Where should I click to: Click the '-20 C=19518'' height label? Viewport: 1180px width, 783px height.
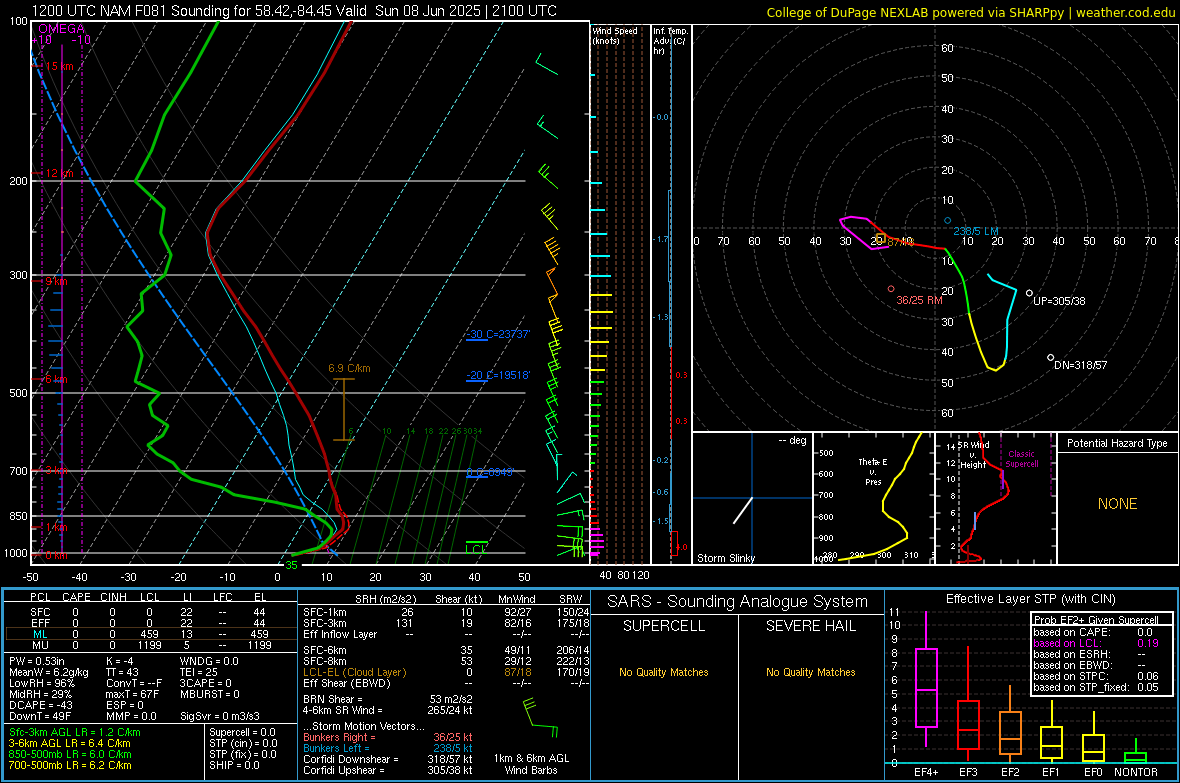(497, 375)
